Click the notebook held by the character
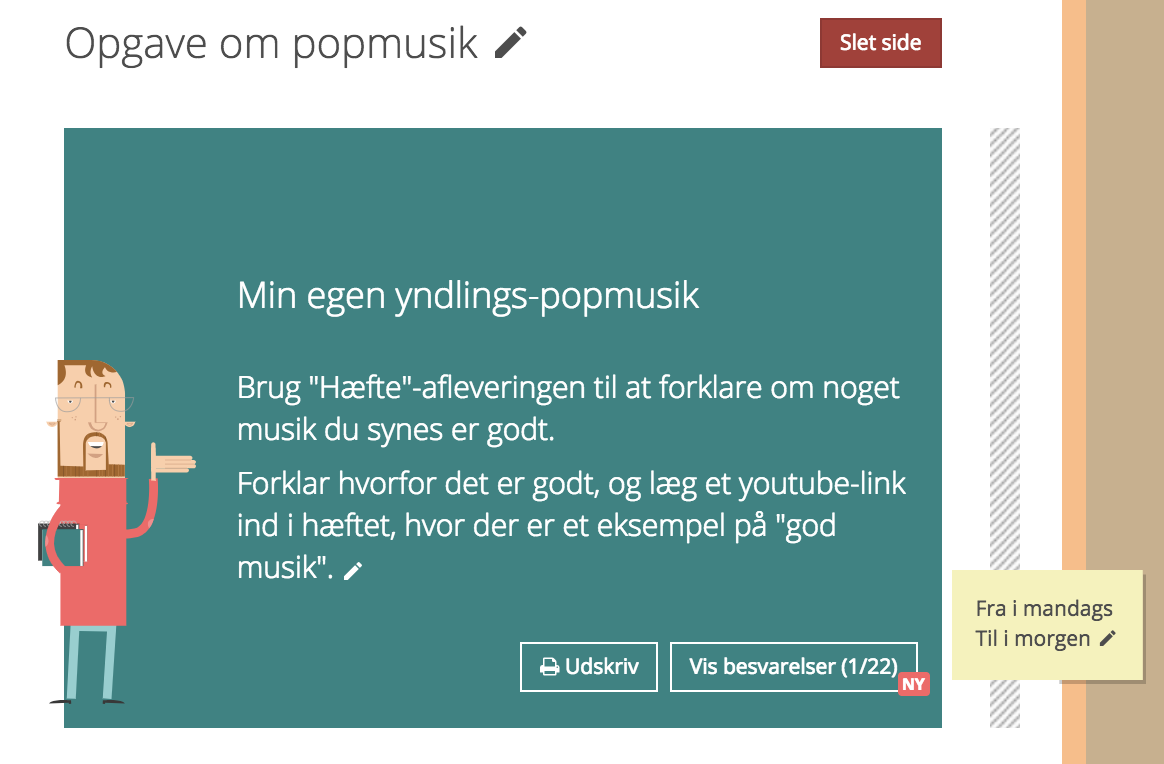The width and height of the screenshot is (1164, 764). pos(59,543)
